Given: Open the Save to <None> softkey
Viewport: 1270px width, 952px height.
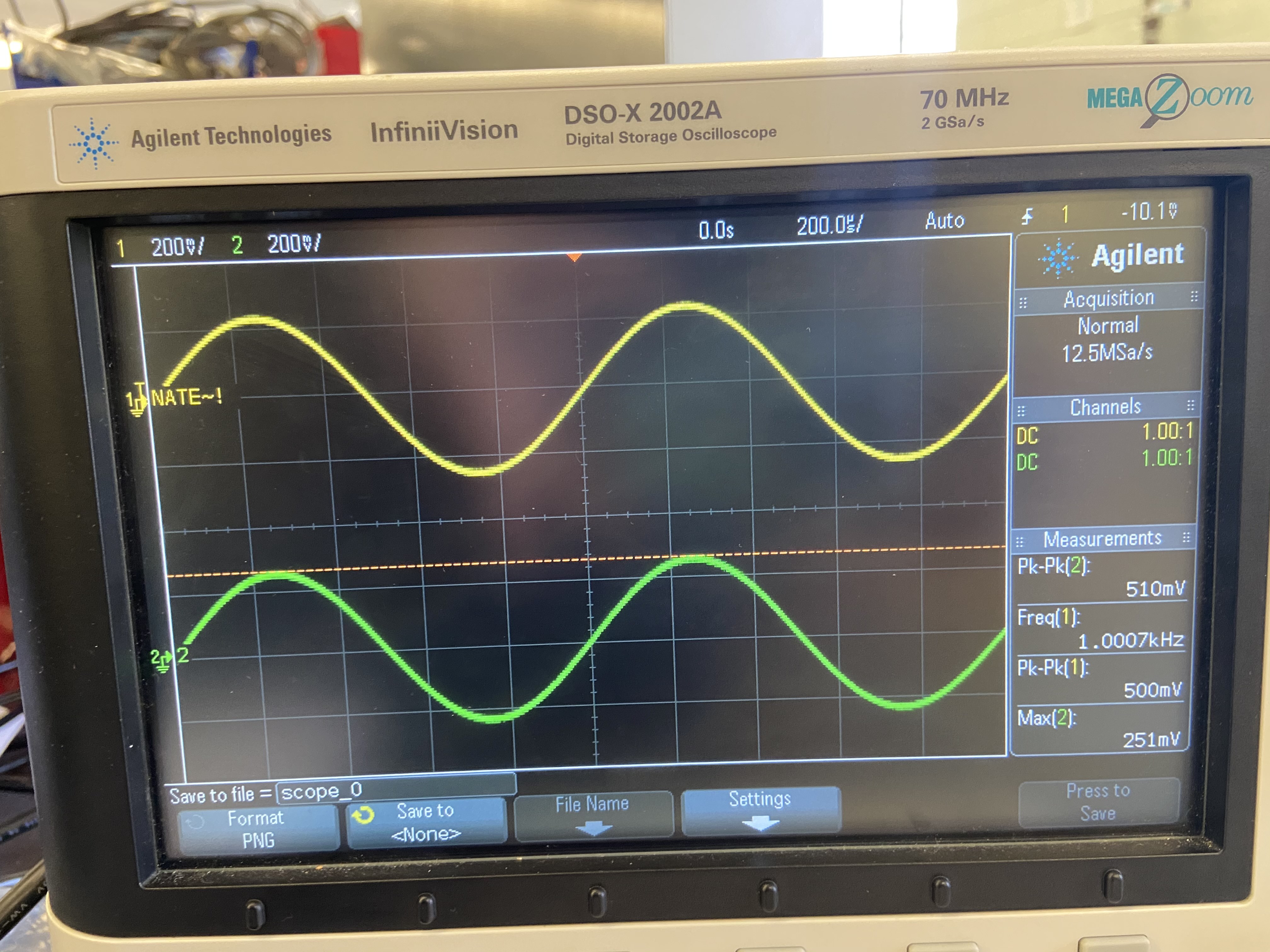Looking at the screenshot, I should 426,822.
